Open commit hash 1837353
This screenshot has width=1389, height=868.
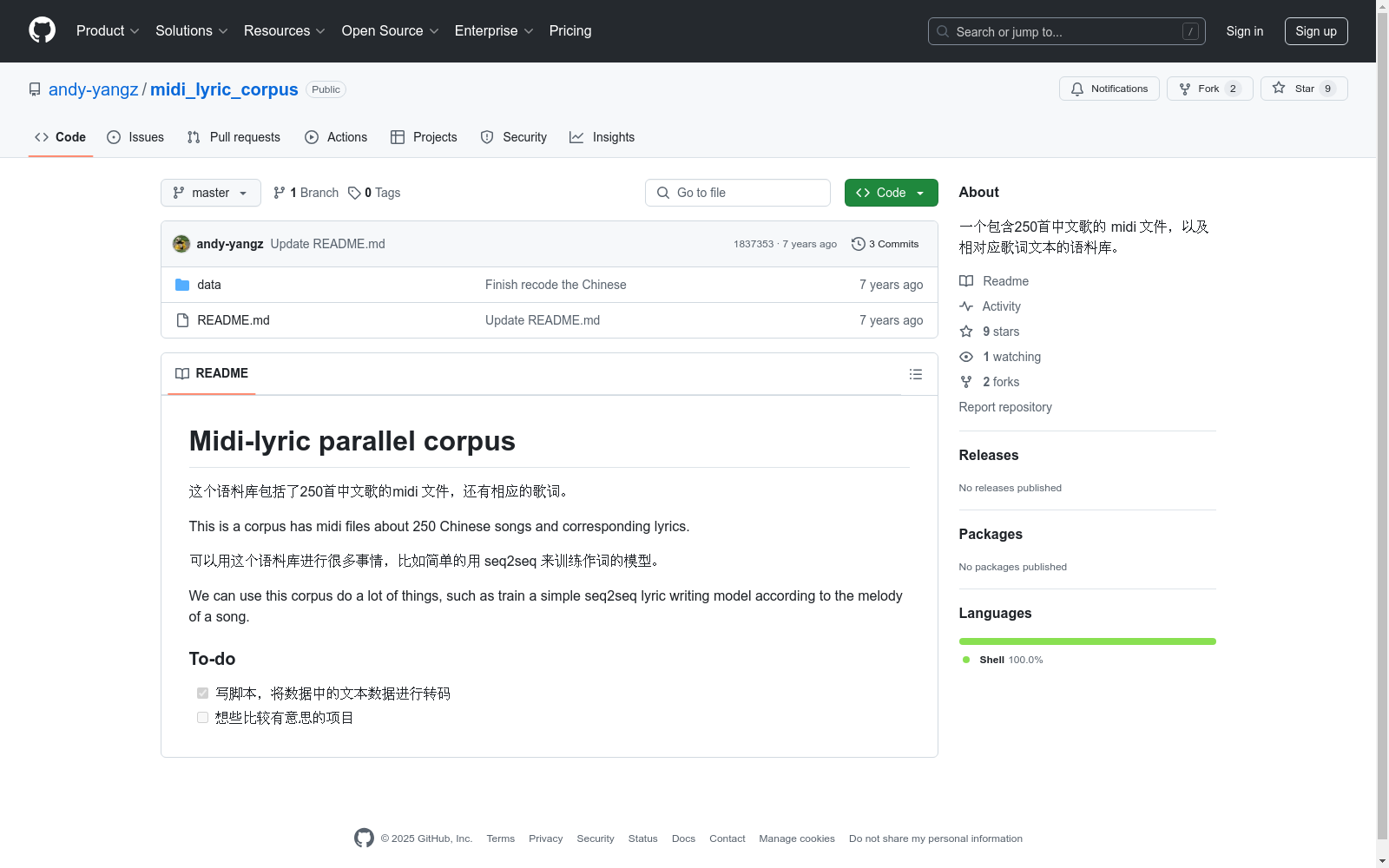754,244
